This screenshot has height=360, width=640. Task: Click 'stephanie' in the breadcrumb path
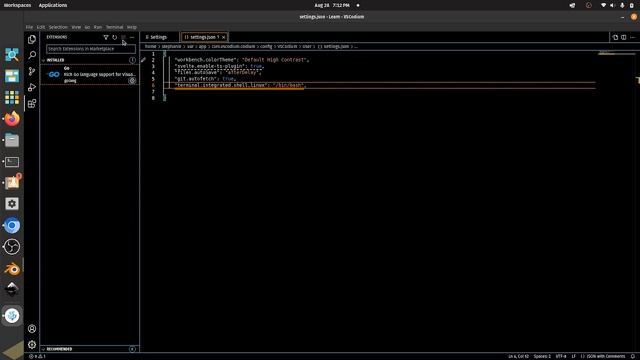(171, 47)
